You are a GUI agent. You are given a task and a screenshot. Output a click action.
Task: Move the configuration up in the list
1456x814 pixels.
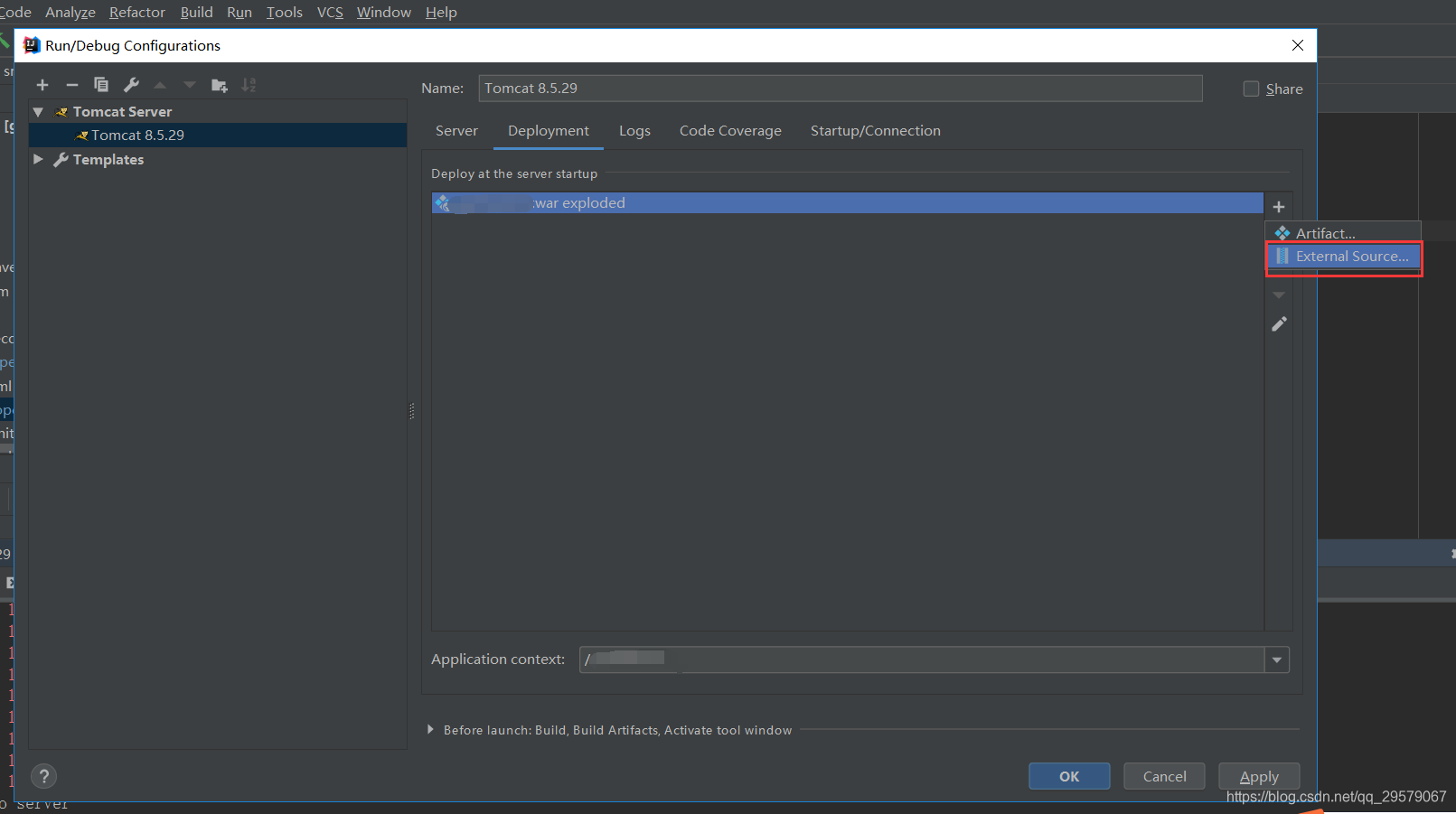(x=160, y=85)
